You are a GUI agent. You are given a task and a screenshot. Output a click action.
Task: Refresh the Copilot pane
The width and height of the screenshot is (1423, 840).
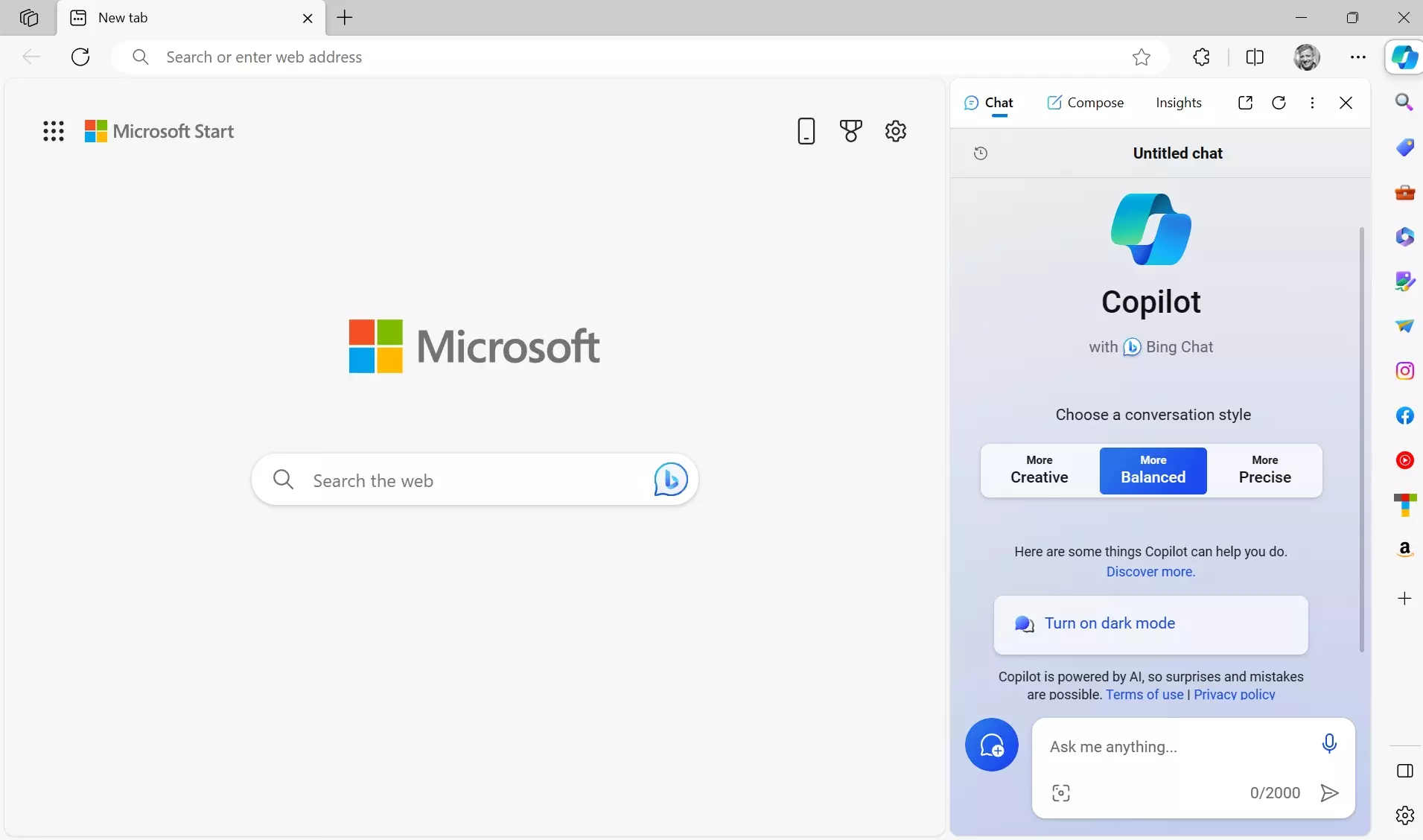[1279, 103]
